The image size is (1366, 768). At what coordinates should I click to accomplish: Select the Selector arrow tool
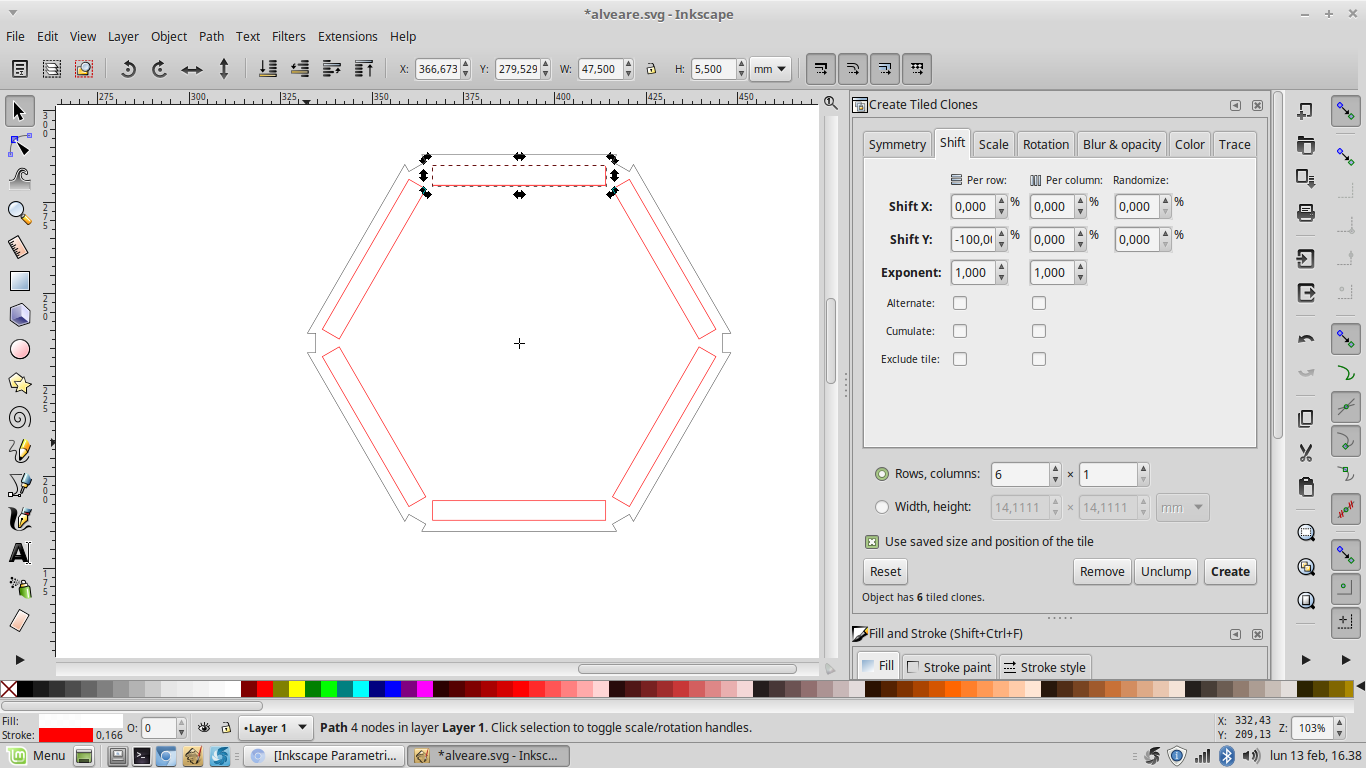19,111
